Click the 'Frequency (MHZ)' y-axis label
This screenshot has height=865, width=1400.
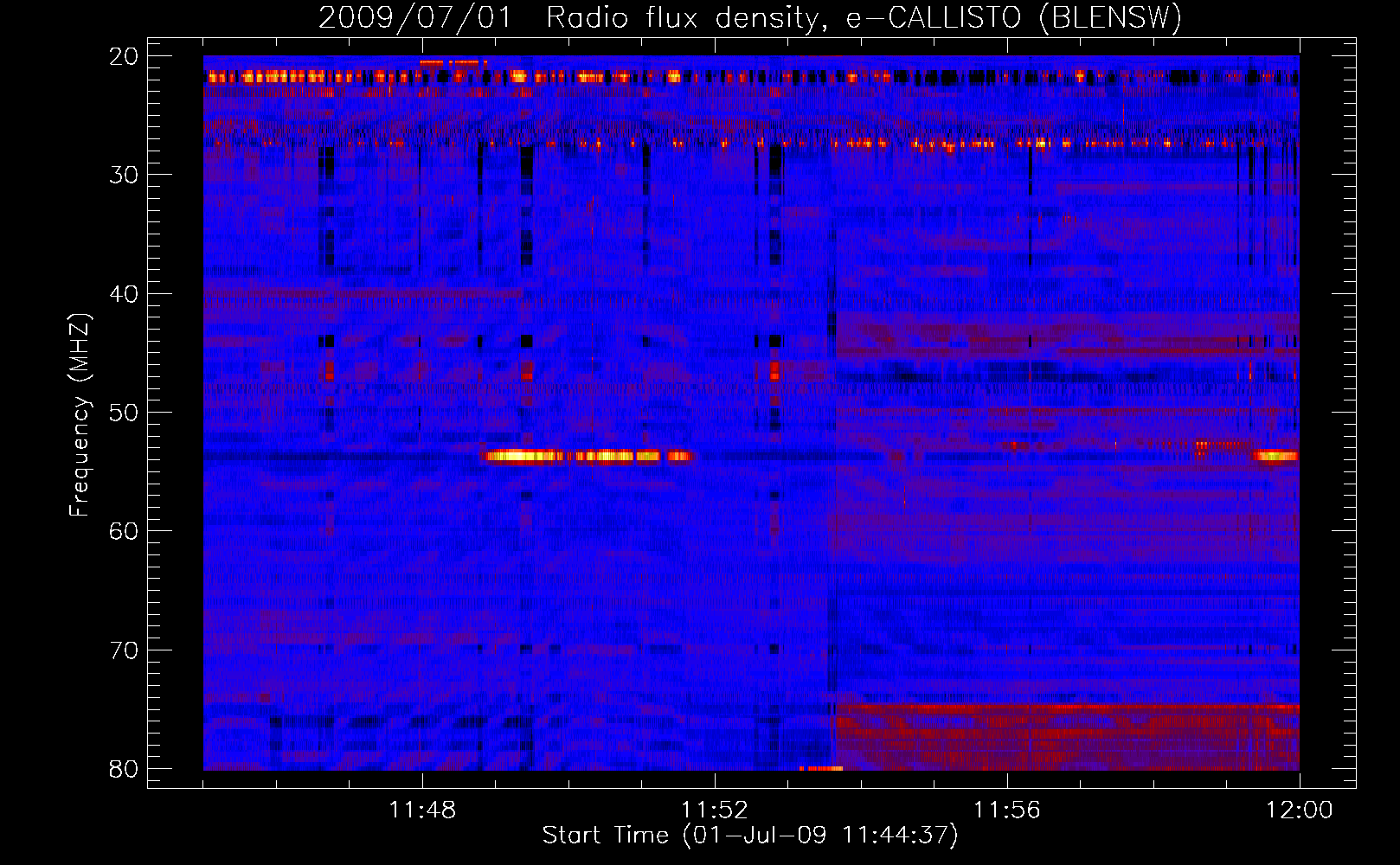click(x=80, y=415)
